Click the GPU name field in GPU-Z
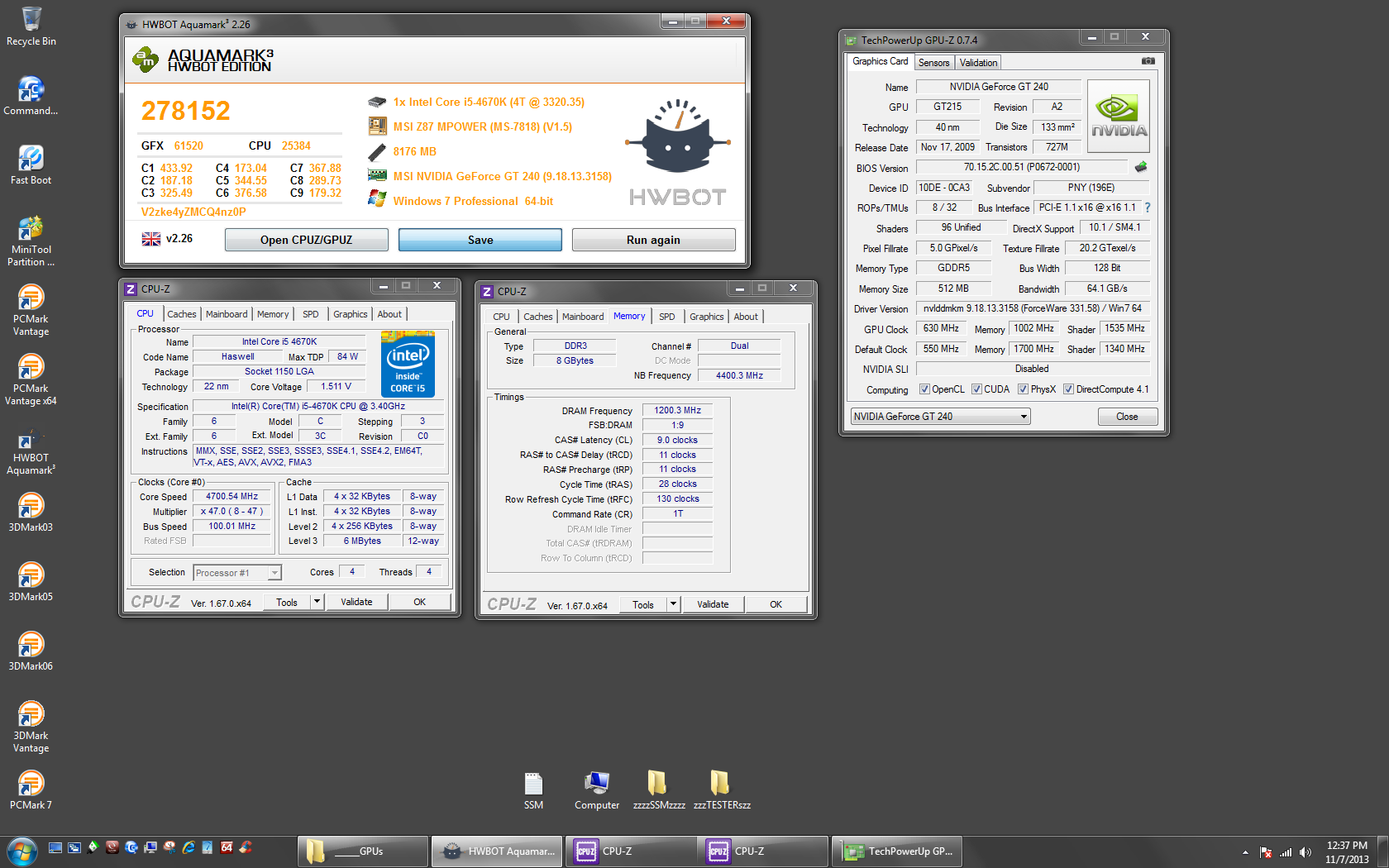This screenshot has height=868, width=1389. [x=998, y=87]
